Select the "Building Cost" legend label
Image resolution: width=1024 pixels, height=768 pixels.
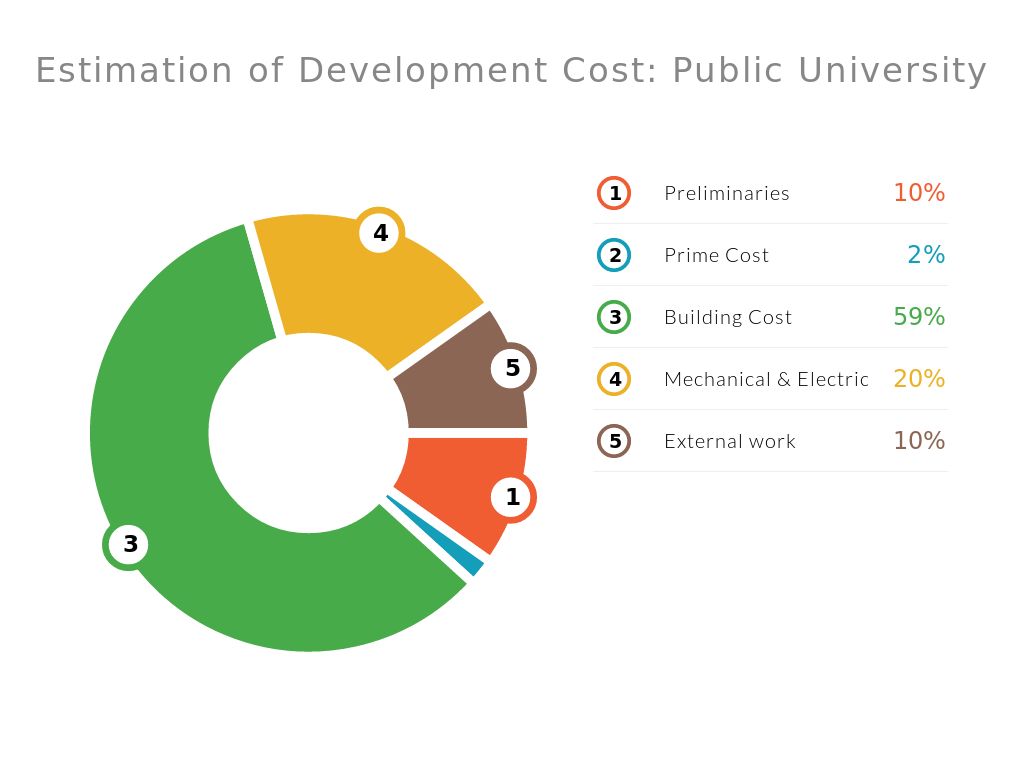(727, 317)
